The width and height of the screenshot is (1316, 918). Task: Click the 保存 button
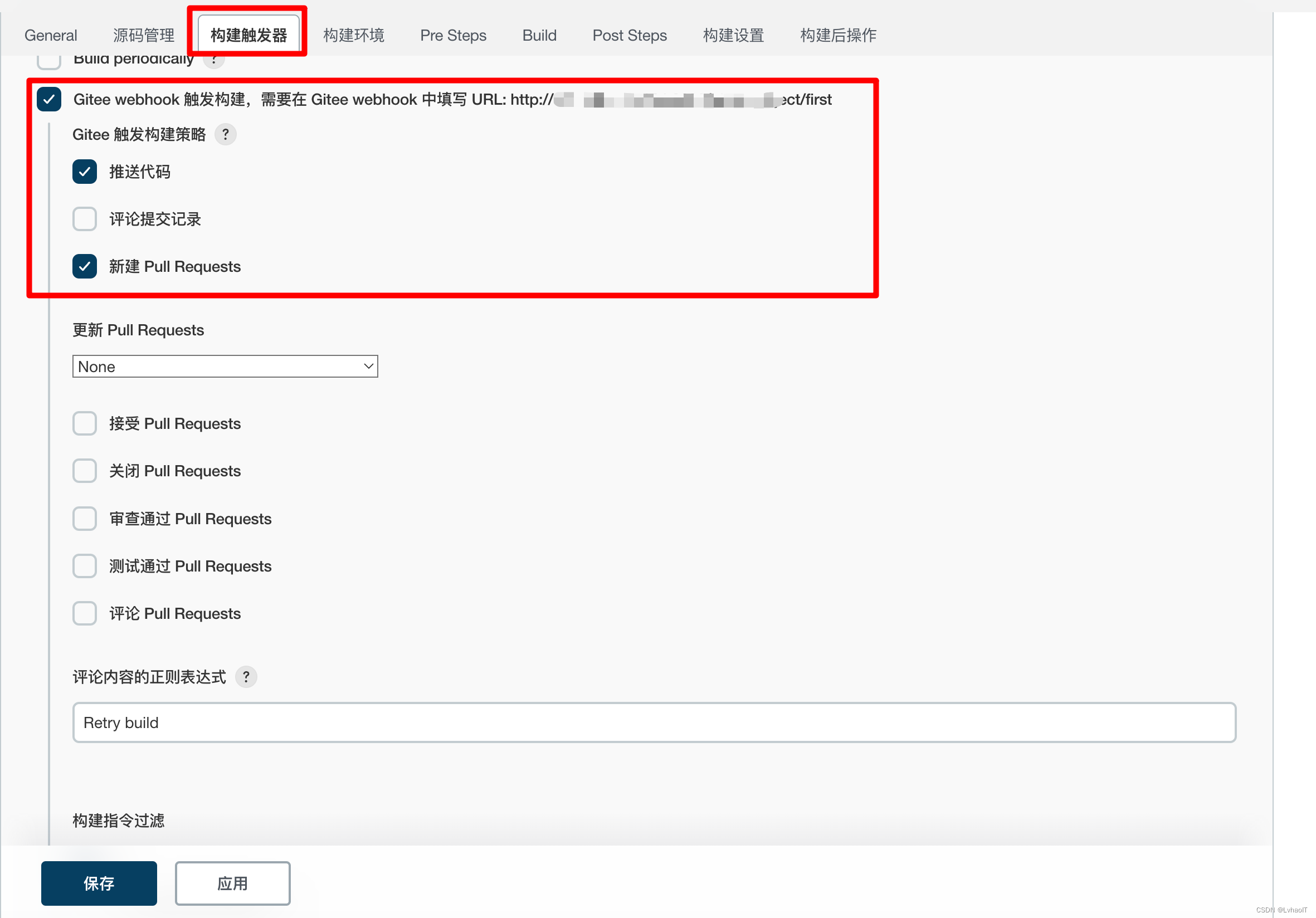(x=99, y=883)
